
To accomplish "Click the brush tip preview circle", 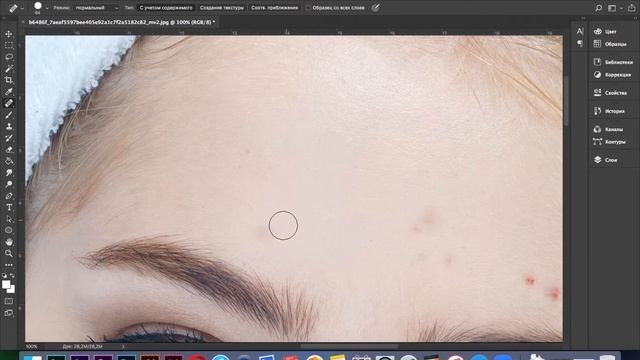I will [x=38, y=6].
